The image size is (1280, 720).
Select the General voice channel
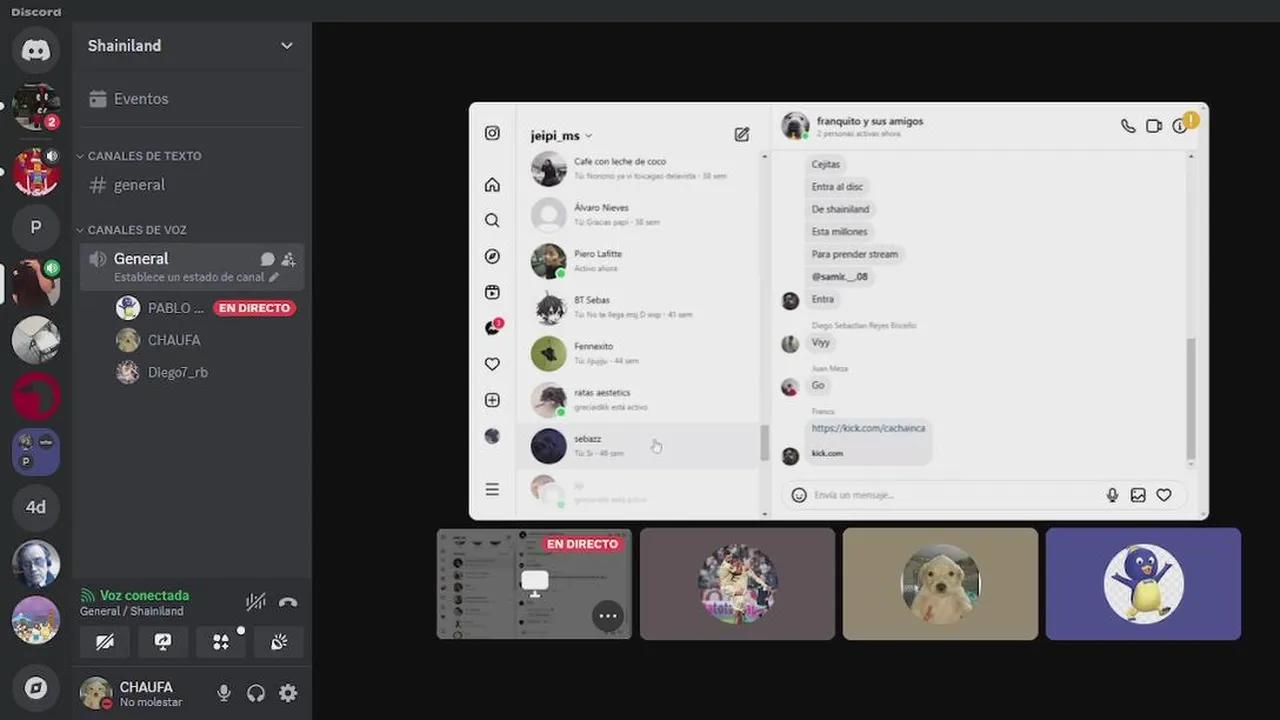point(191,266)
